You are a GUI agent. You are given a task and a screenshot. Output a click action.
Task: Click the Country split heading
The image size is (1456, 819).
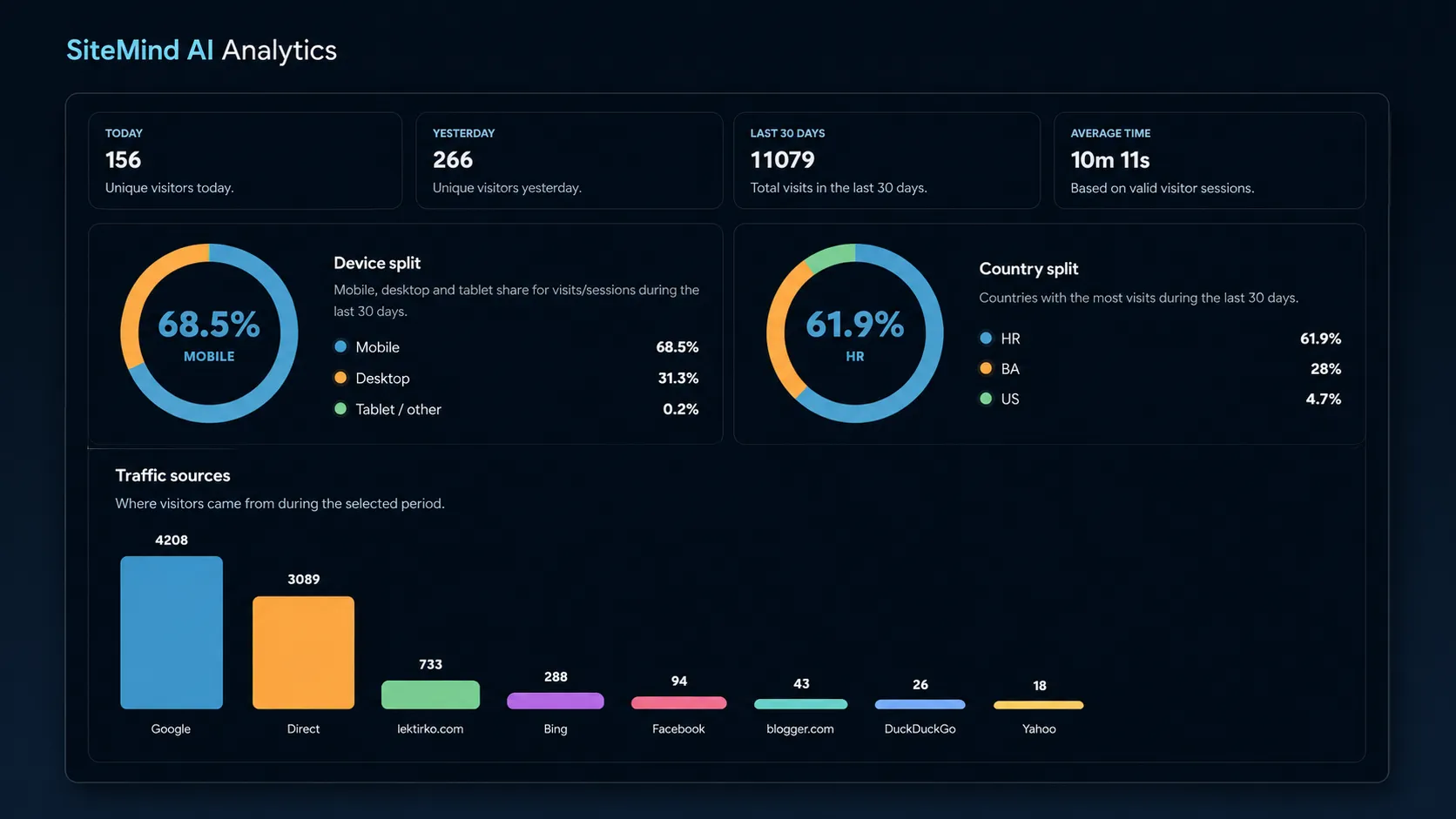(1028, 269)
